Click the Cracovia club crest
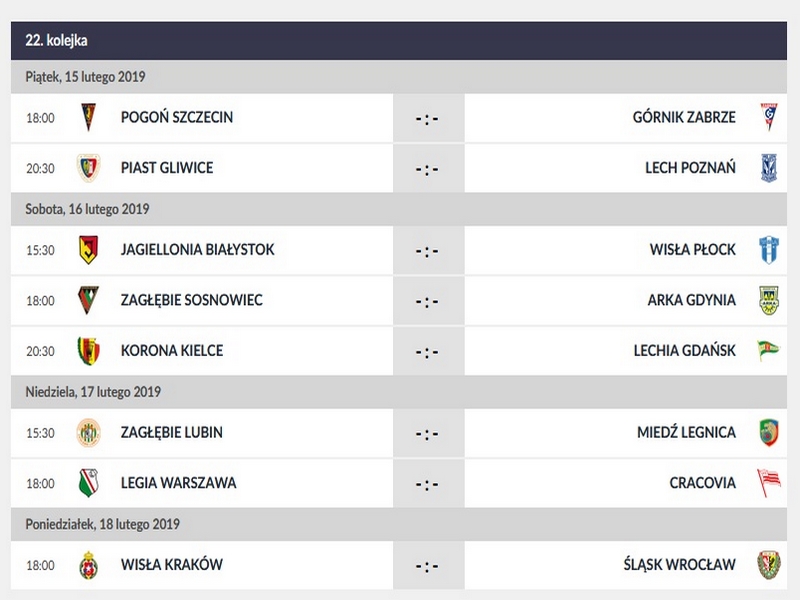This screenshot has width=800, height=600. pos(767,483)
